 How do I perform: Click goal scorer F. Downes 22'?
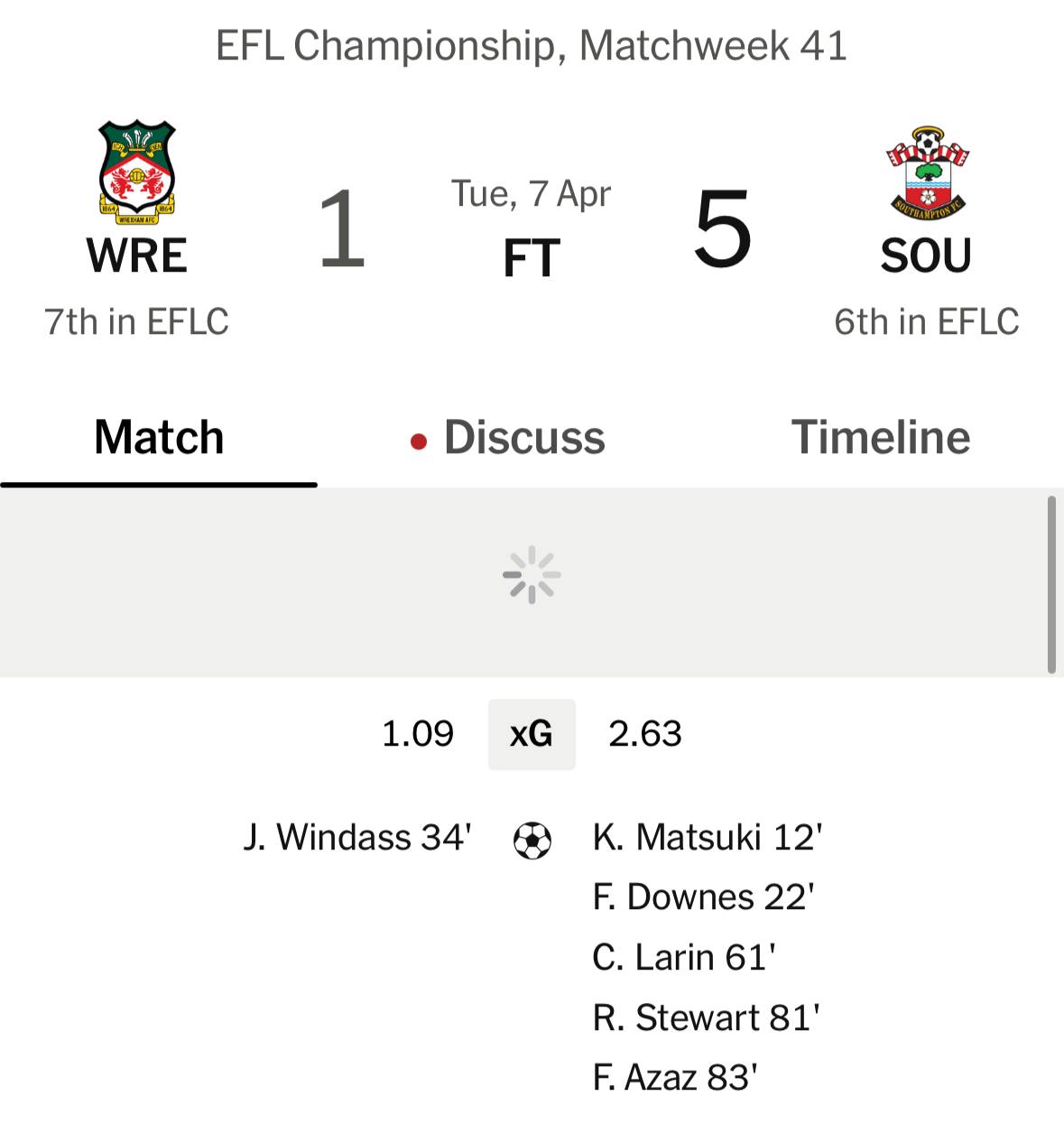click(x=703, y=897)
